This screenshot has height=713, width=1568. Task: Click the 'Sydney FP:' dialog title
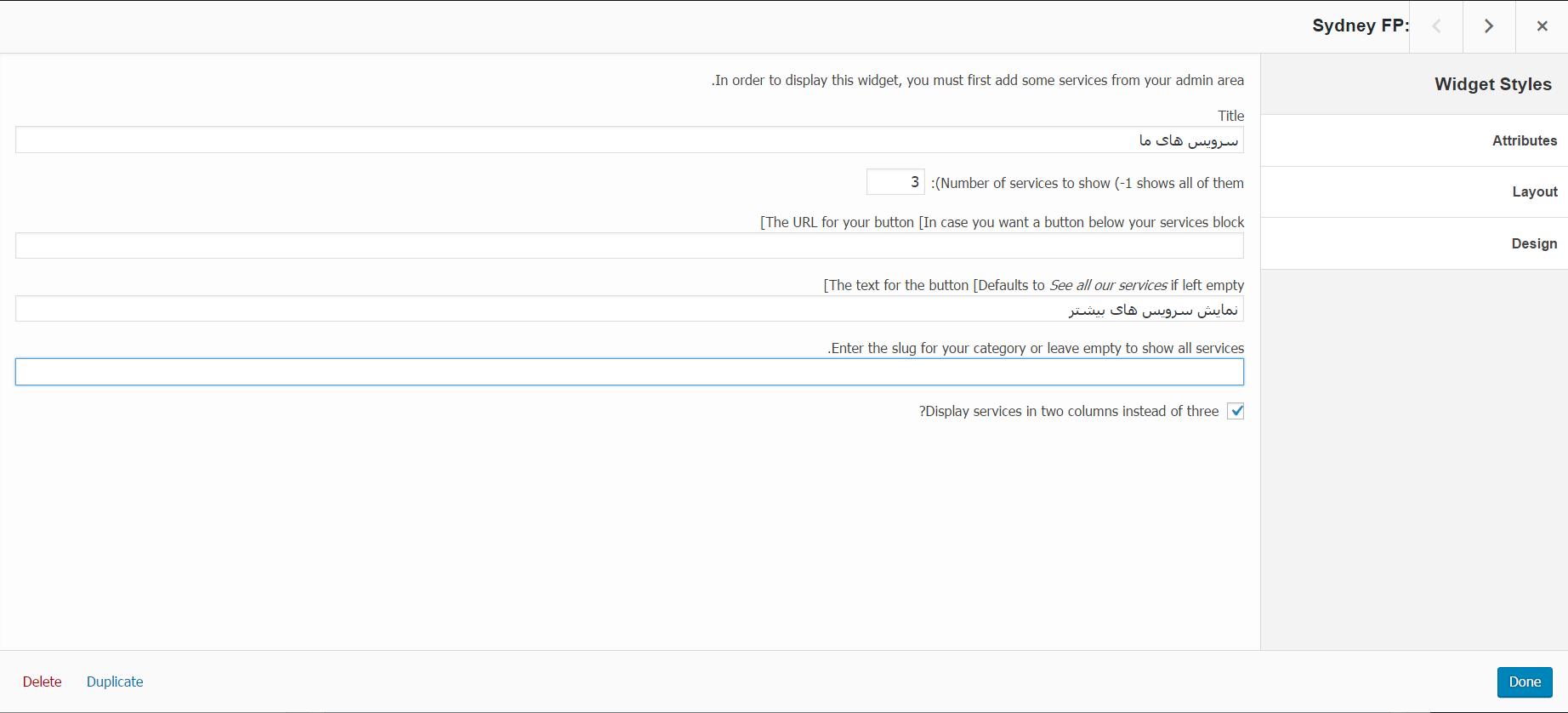coord(1360,26)
